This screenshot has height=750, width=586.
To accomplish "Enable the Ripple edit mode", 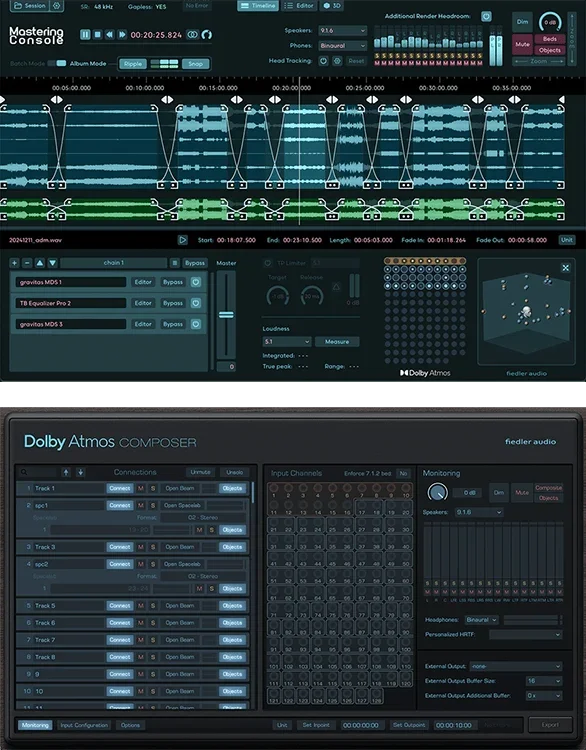I will click(133, 64).
